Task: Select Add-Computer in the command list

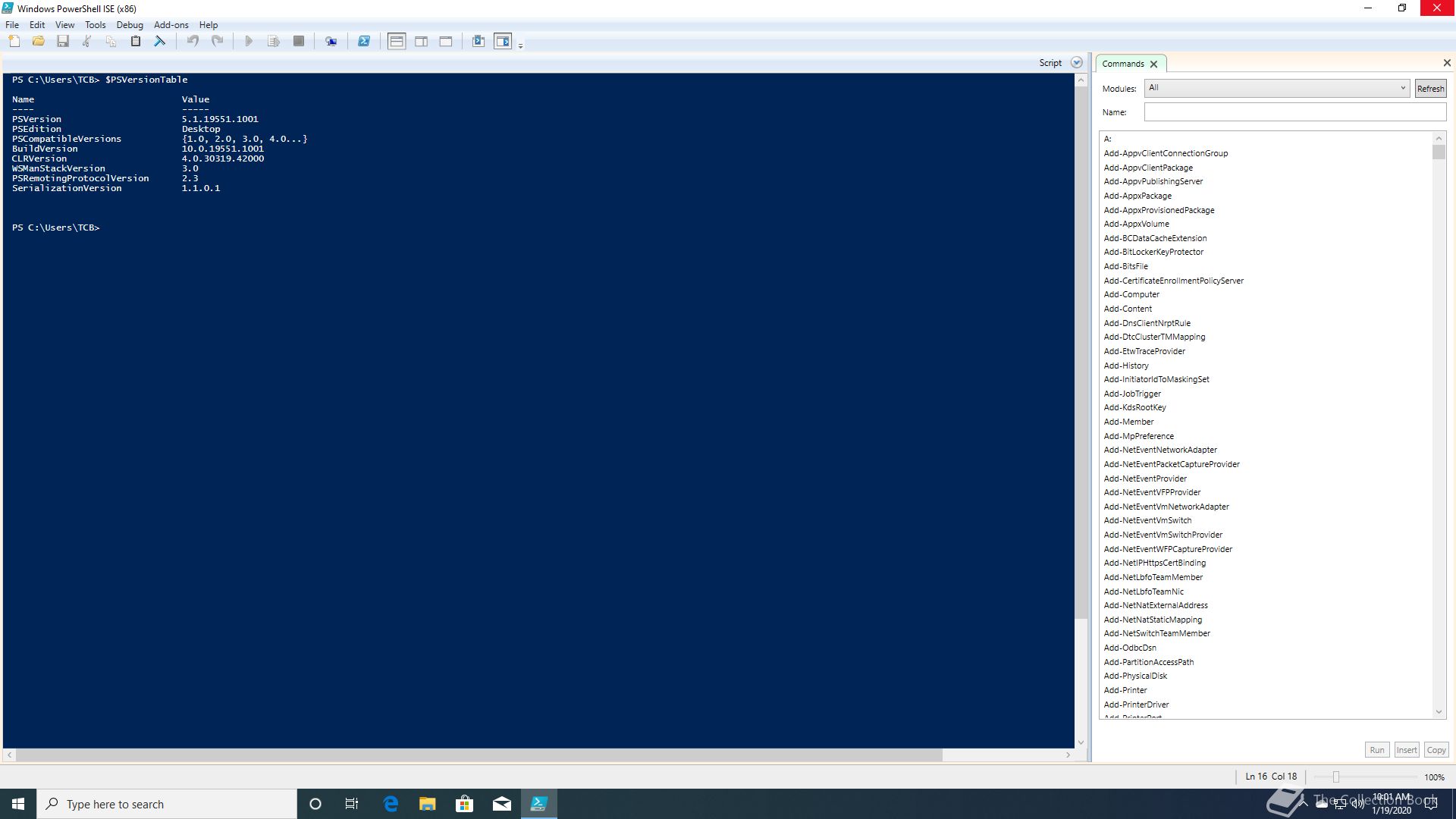Action: (1131, 294)
